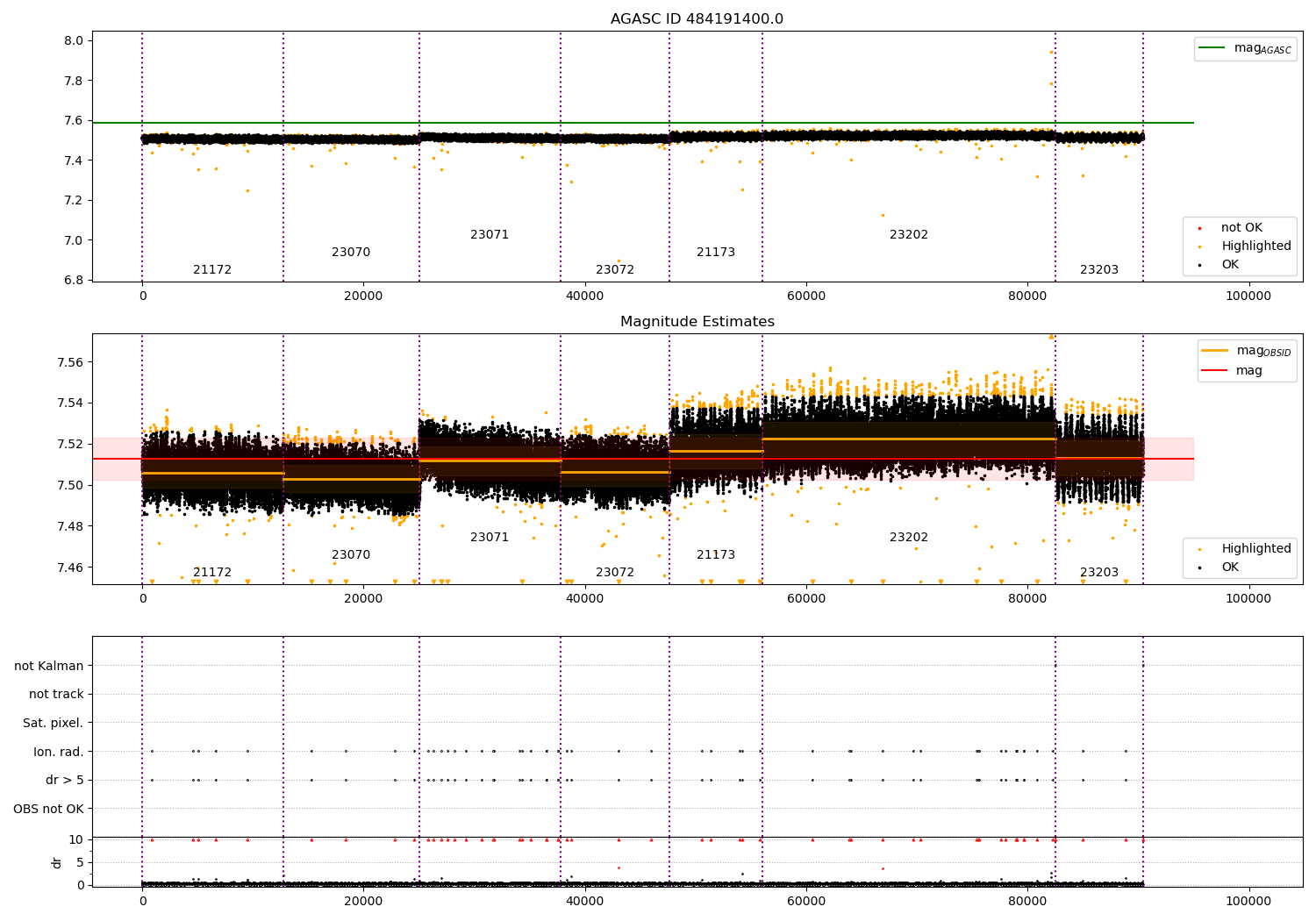Click obsid label 21173 in AGASC ID plot
The width and height of the screenshot is (1316, 921).
point(716,253)
